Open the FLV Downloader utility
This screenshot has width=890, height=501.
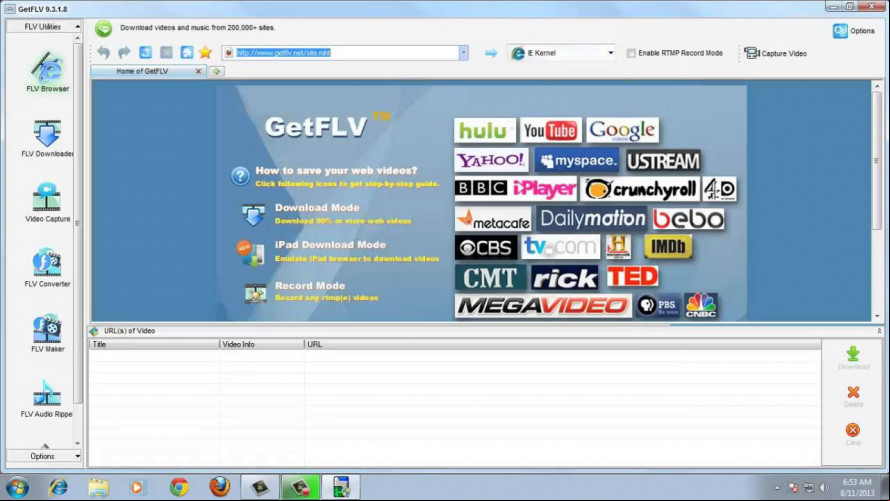(x=47, y=138)
